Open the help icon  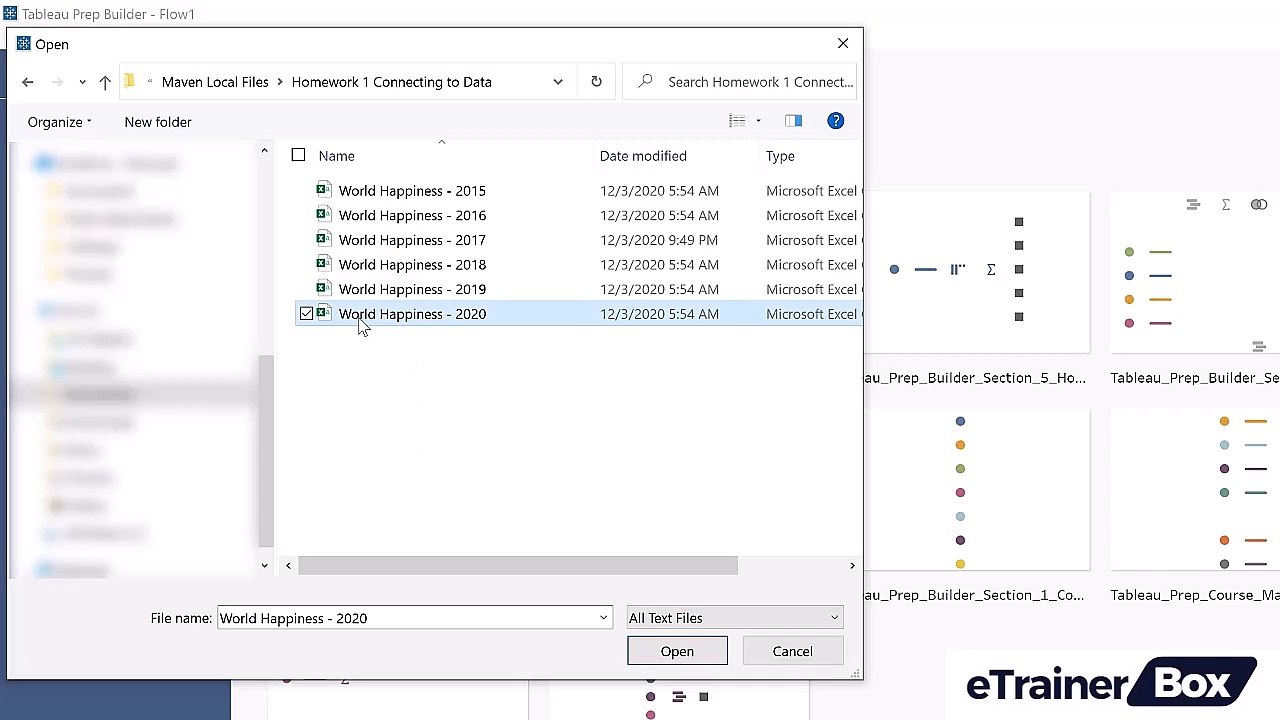pyautogui.click(x=836, y=121)
